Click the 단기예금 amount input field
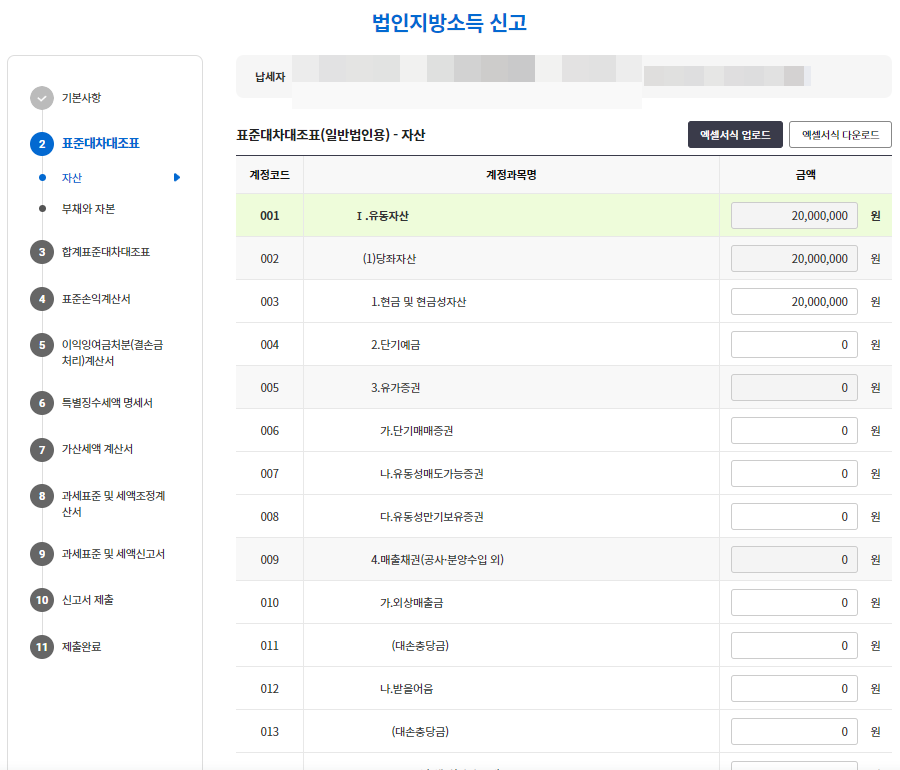The height and width of the screenshot is (770, 900). [794, 344]
